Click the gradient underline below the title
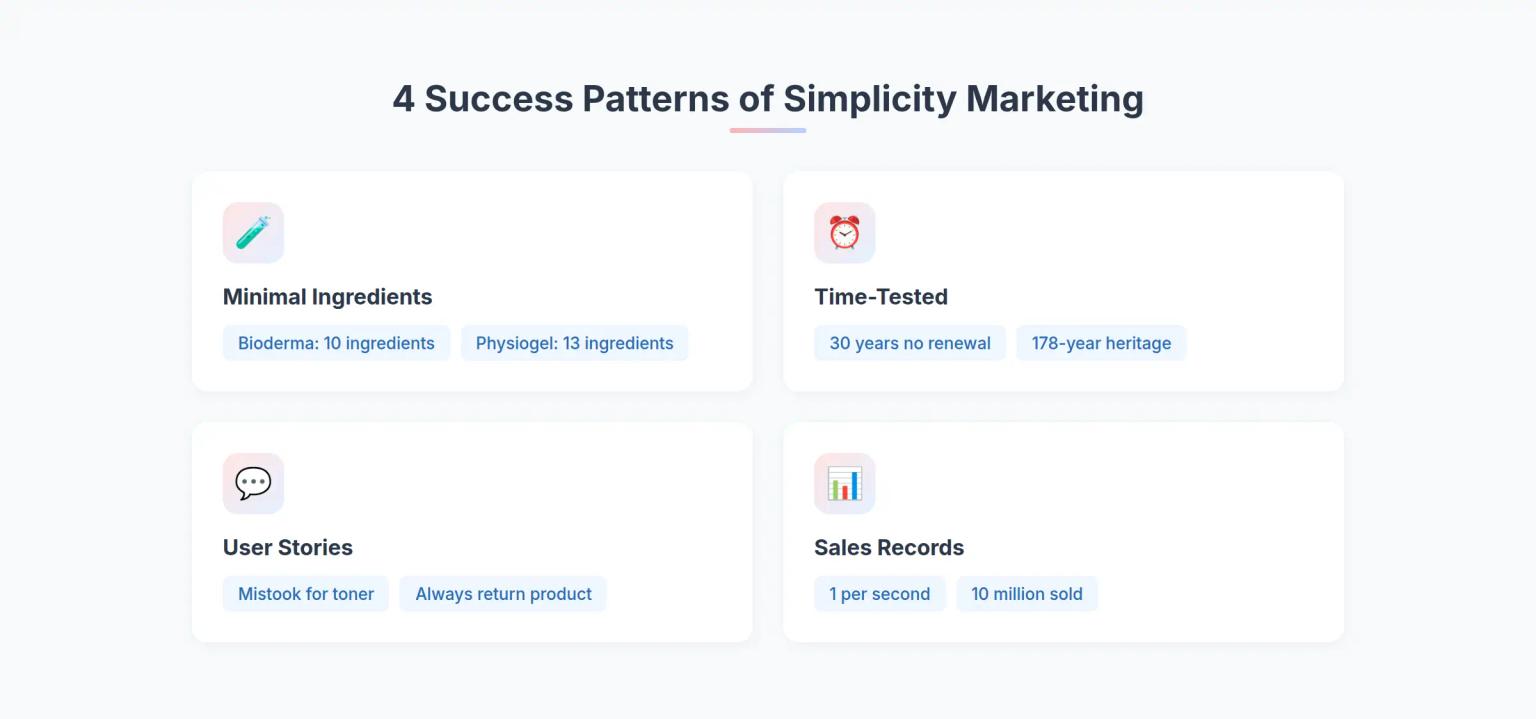The height and width of the screenshot is (719, 1536). point(767,130)
